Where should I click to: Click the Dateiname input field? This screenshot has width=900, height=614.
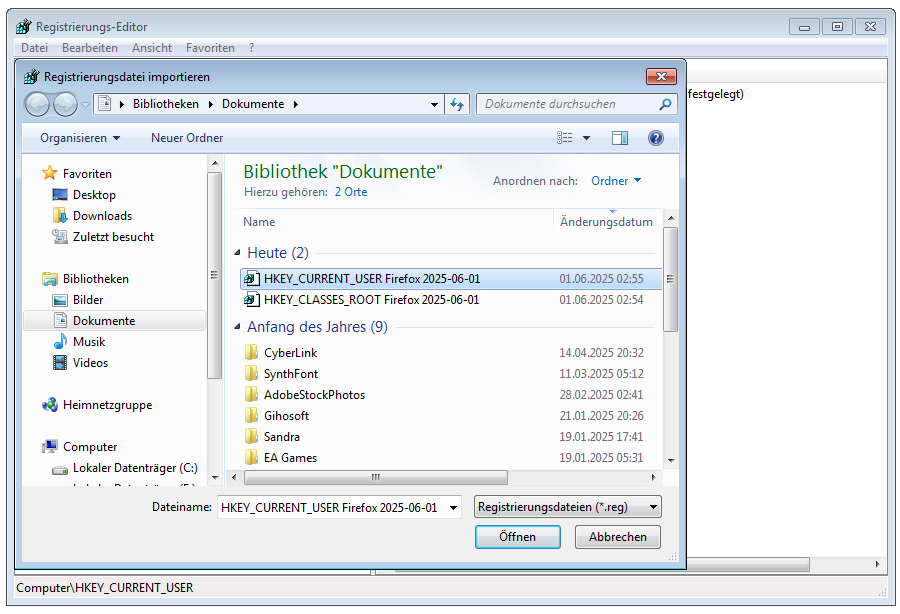coord(330,507)
